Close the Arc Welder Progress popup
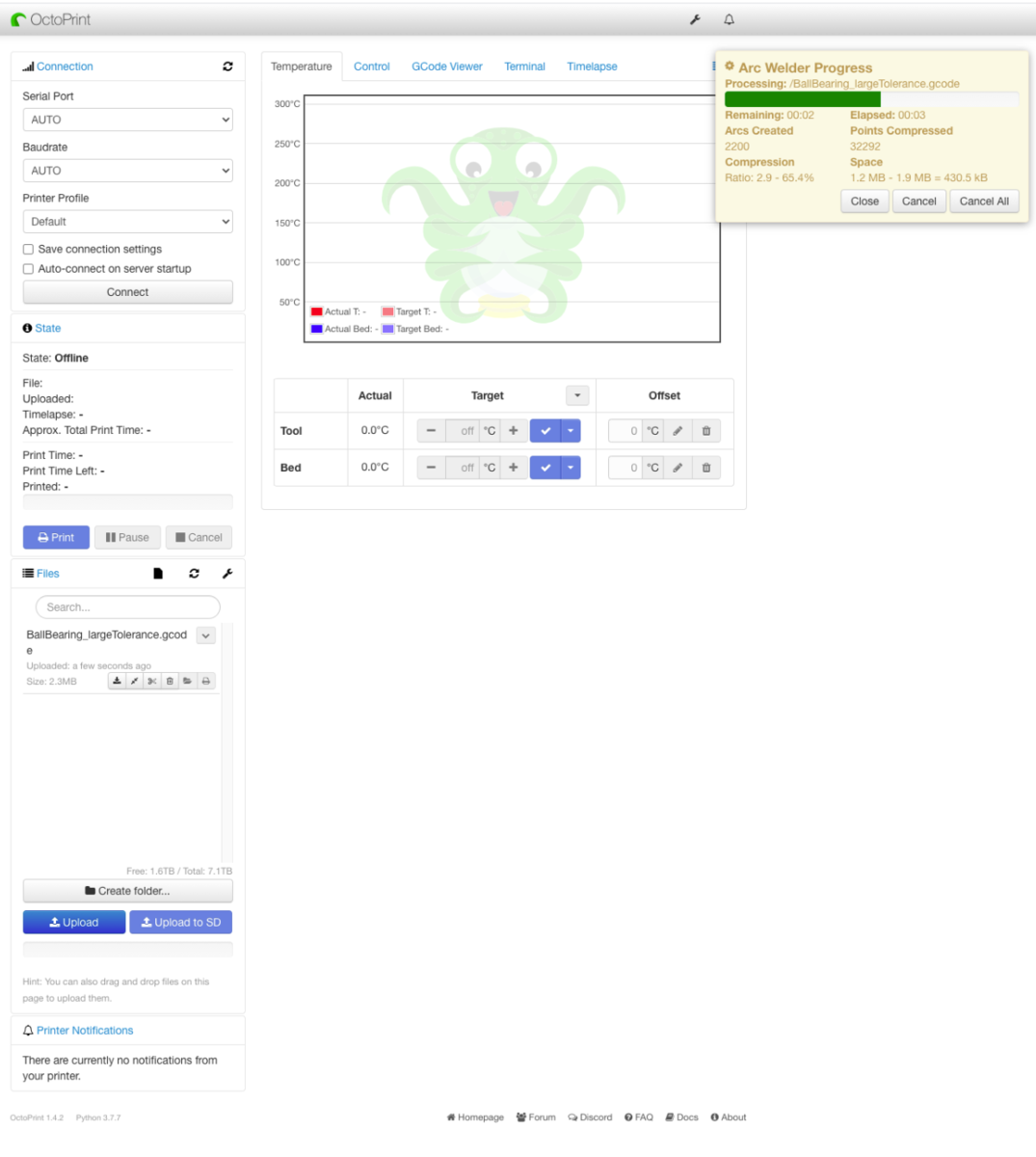 [x=864, y=202]
